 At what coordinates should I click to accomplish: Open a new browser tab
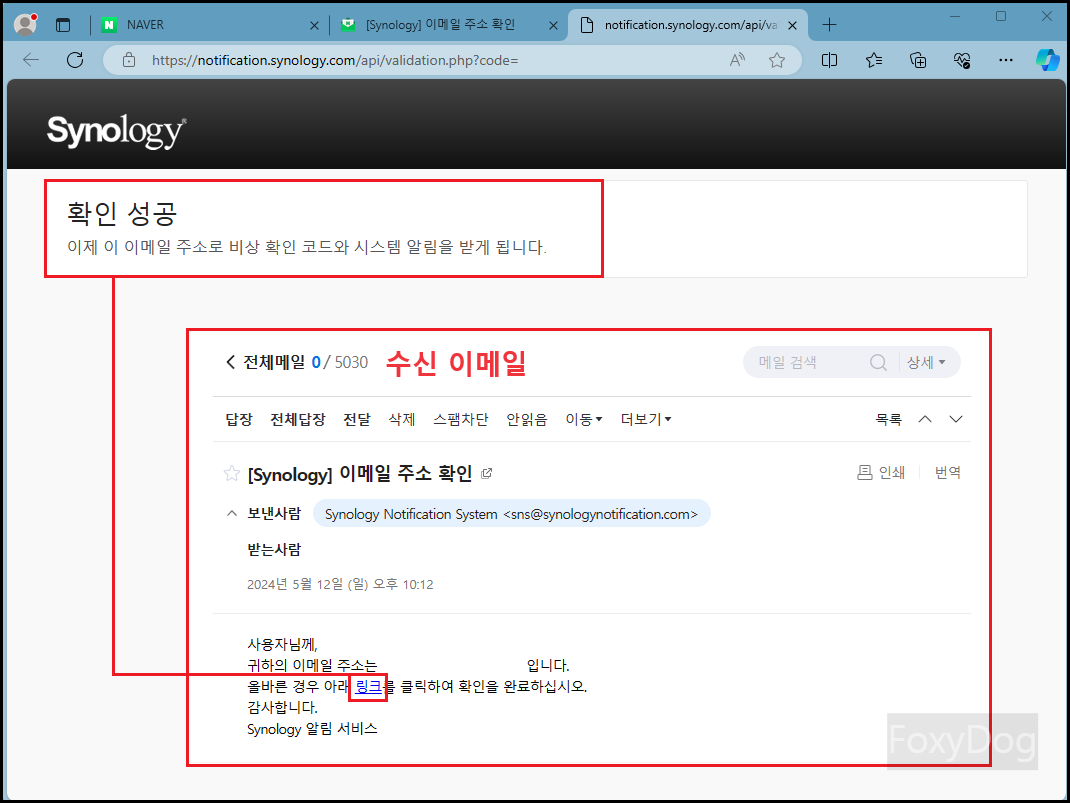tap(829, 25)
